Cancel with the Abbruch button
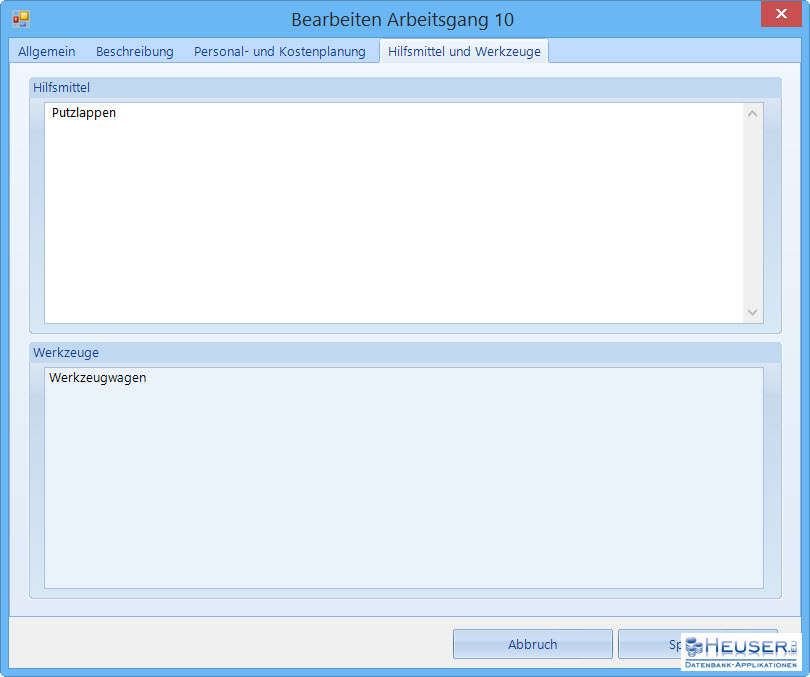 click(532, 644)
